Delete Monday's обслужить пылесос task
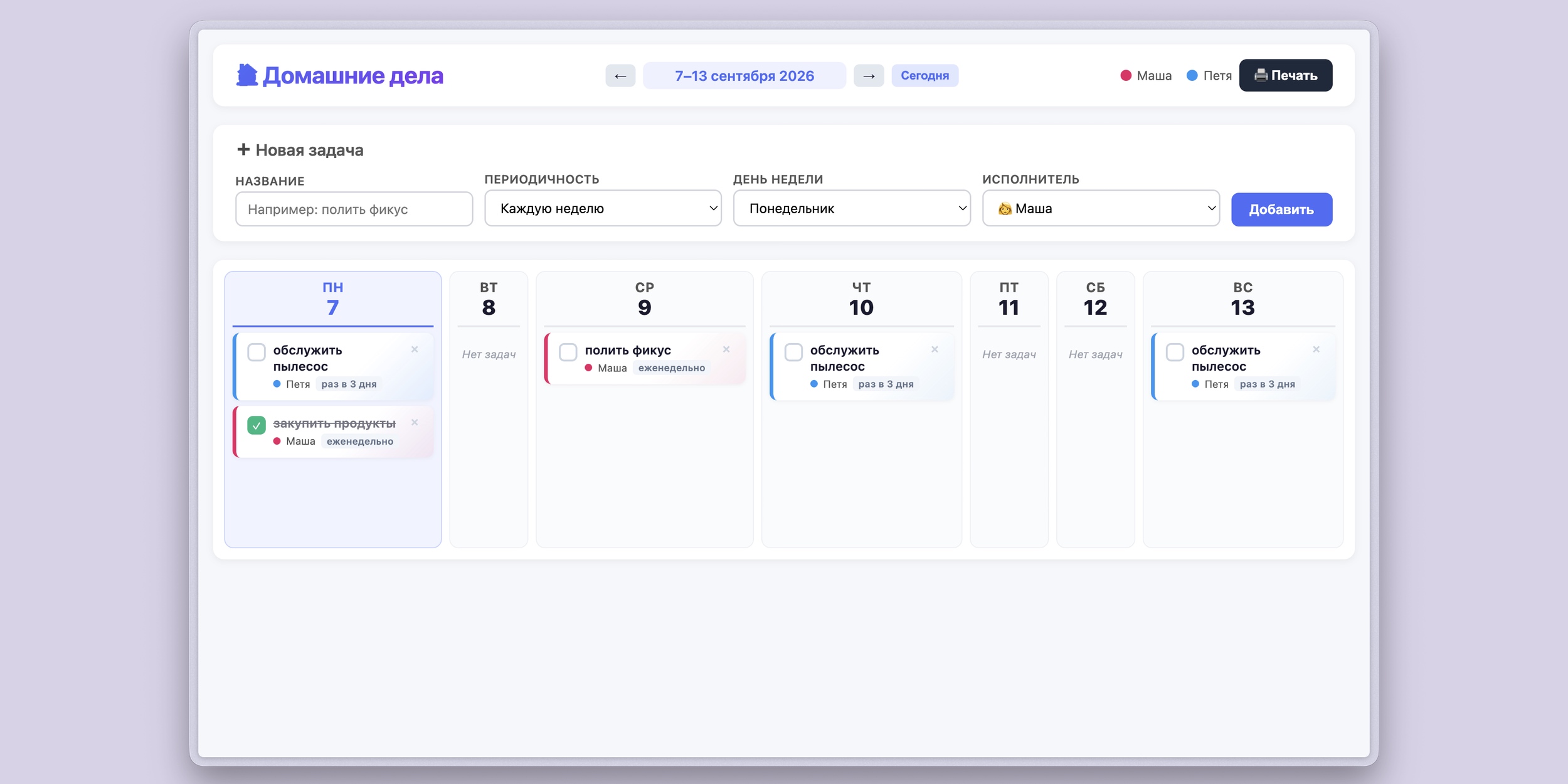 [415, 349]
